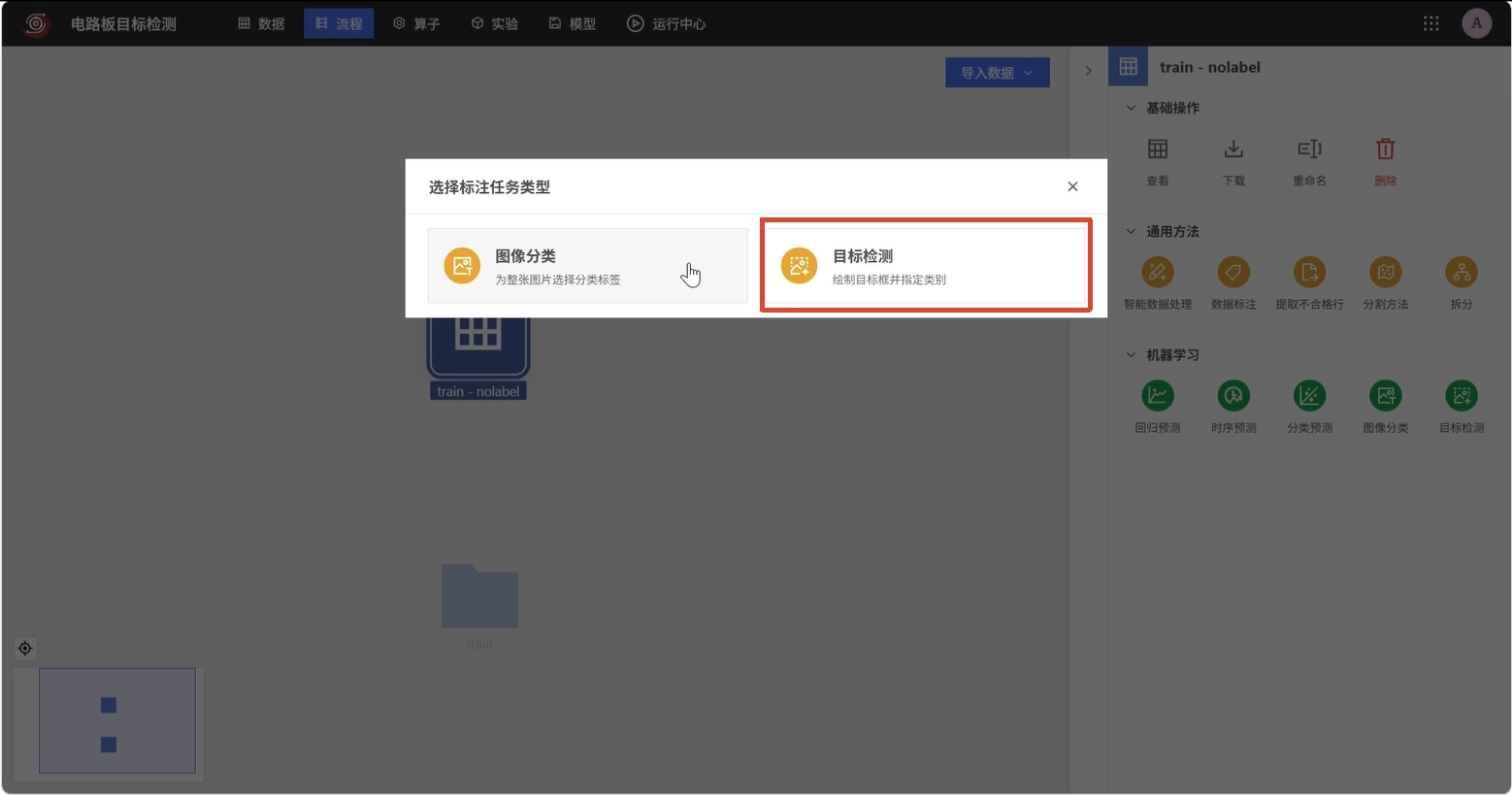Open the user avatar A menu
The image size is (1512, 795).
coord(1477,23)
